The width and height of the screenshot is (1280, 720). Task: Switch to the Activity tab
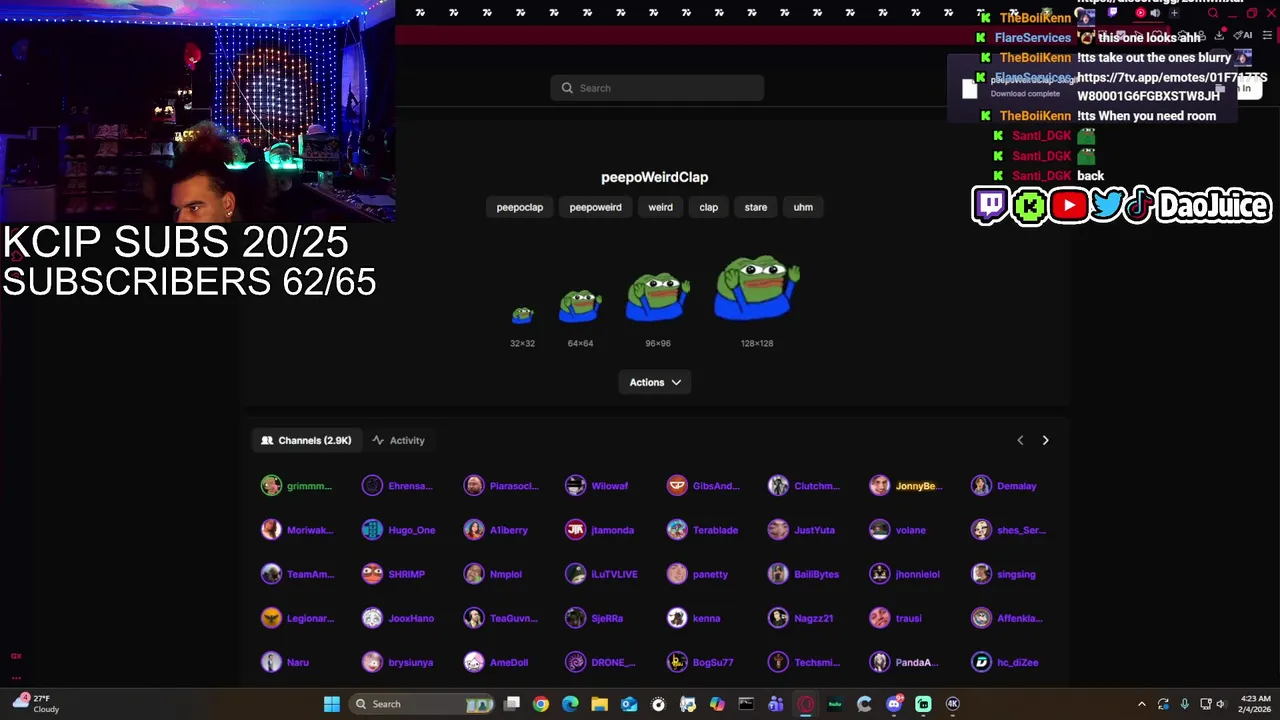point(398,440)
